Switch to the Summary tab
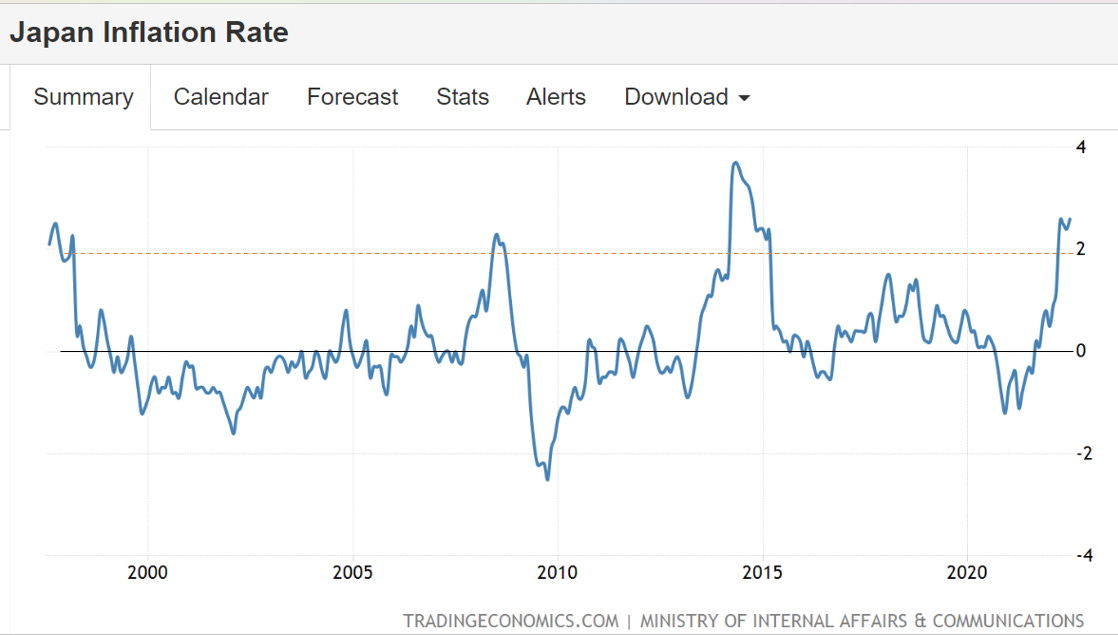The width and height of the screenshot is (1118, 635). [x=83, y=97]
